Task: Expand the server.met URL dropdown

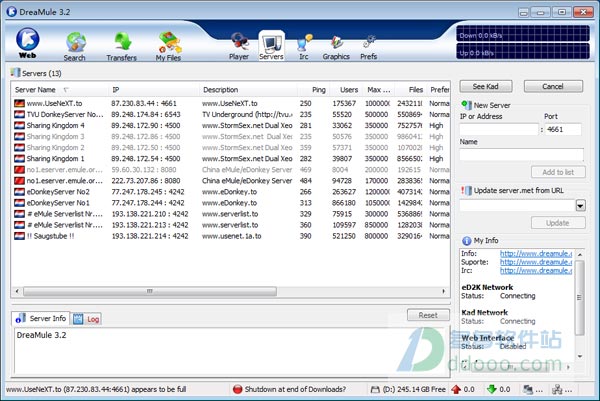Action: (x=580, y=206)
